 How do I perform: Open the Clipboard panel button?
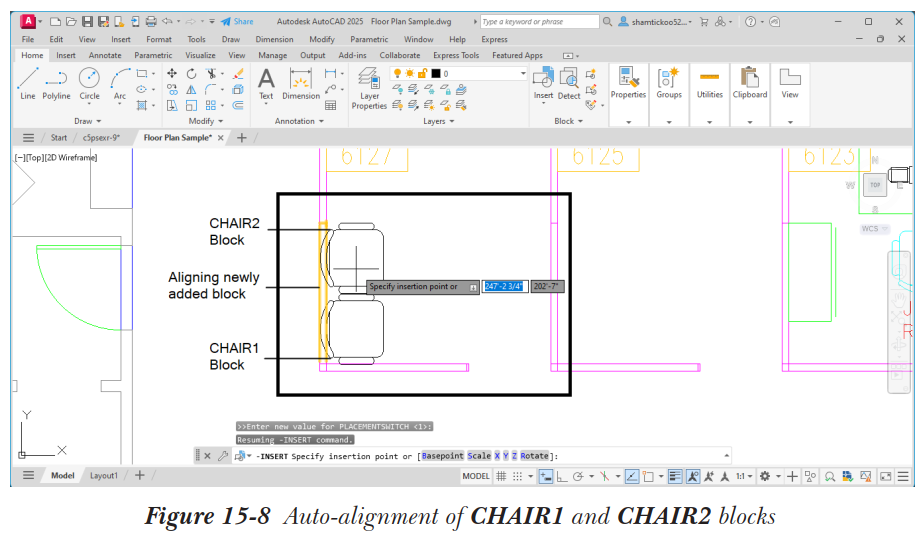[750, 84]
